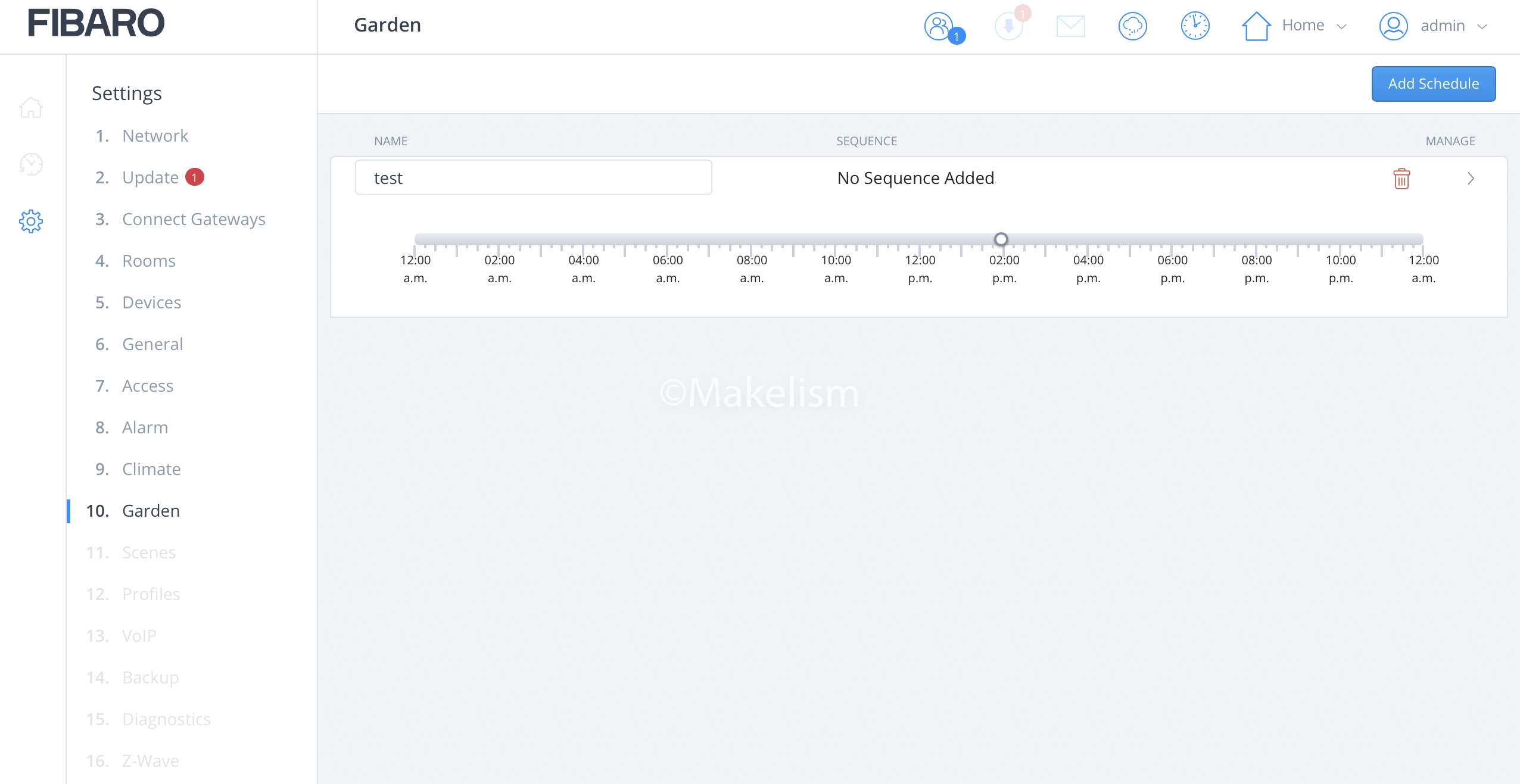The image size is (1520, 784).
Task: Open the history clock sidebar icon
Action: (x=31, y=164)
